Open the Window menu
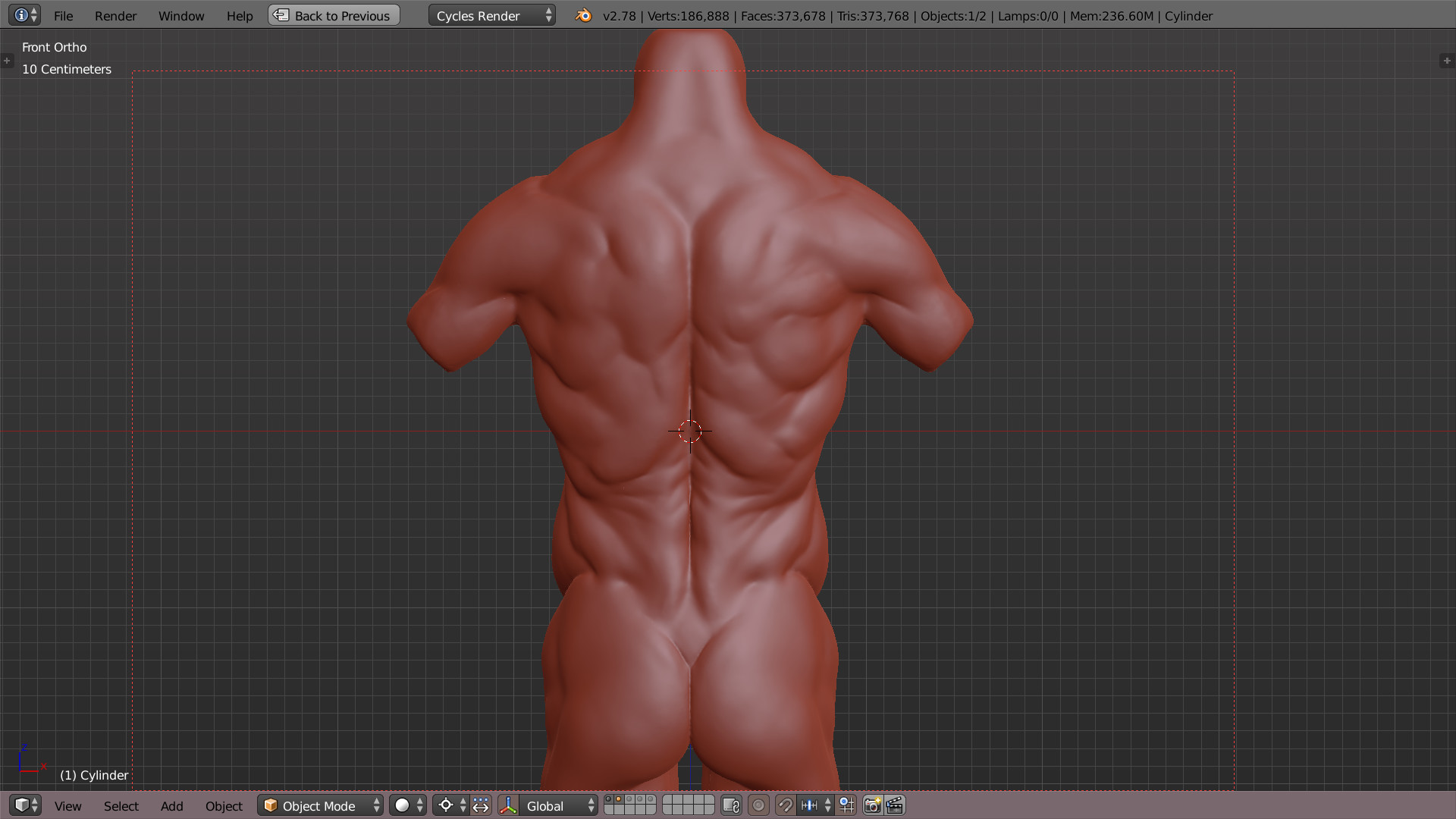The height and width of the screenshot is (819, 1456). [181, 15]
